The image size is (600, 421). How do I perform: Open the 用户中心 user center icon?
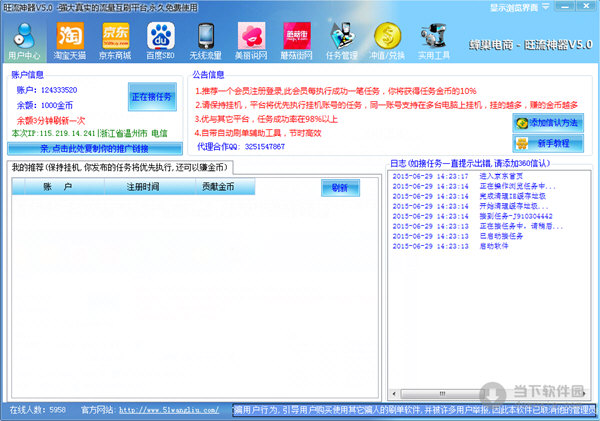coord(24,41)
